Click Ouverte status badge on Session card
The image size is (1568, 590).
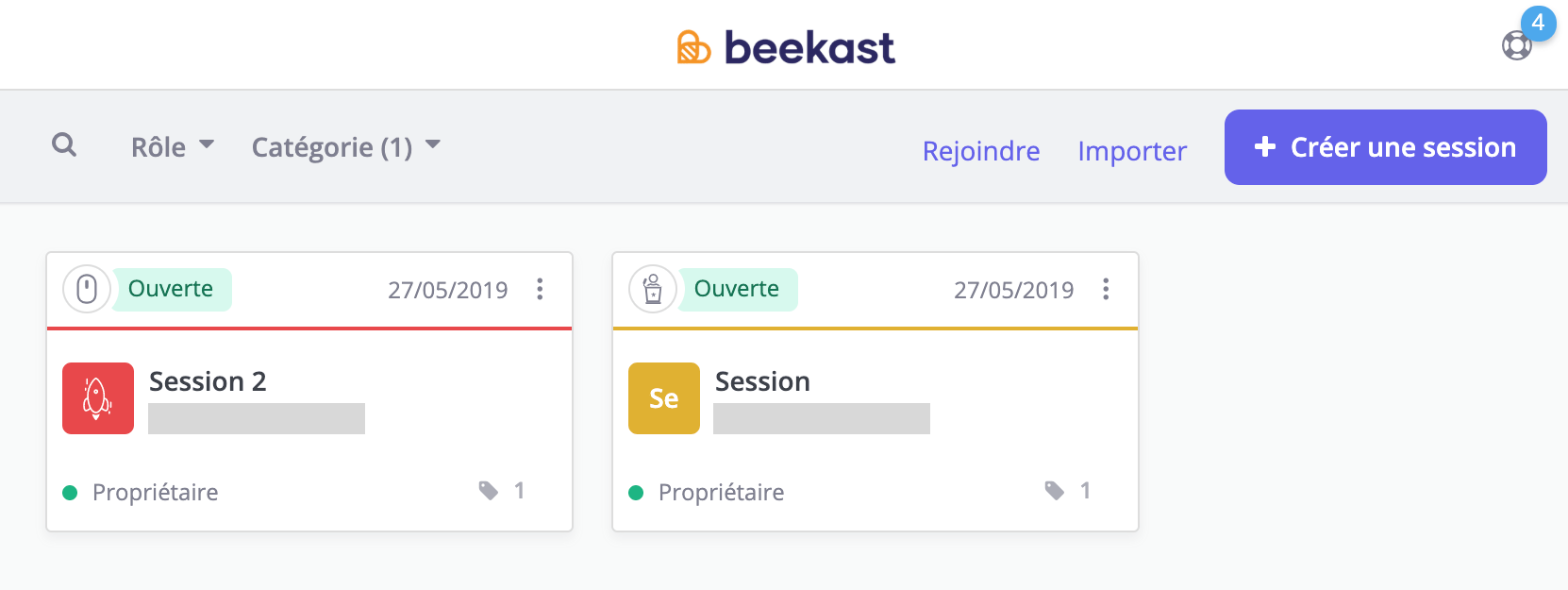tap(737, 289)
